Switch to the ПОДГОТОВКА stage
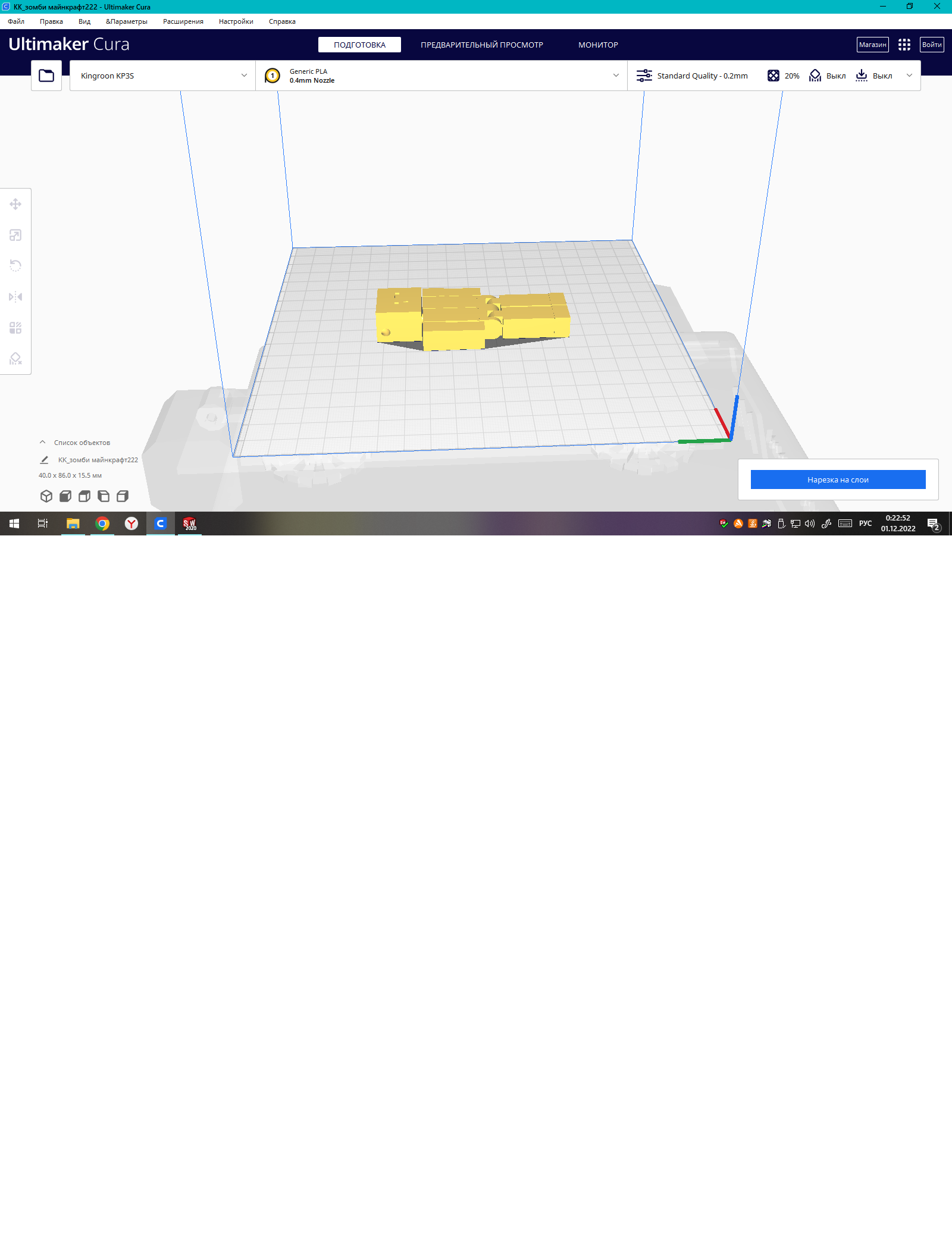Viewport: 952px width, 1238px height. [x=359, y=45]
